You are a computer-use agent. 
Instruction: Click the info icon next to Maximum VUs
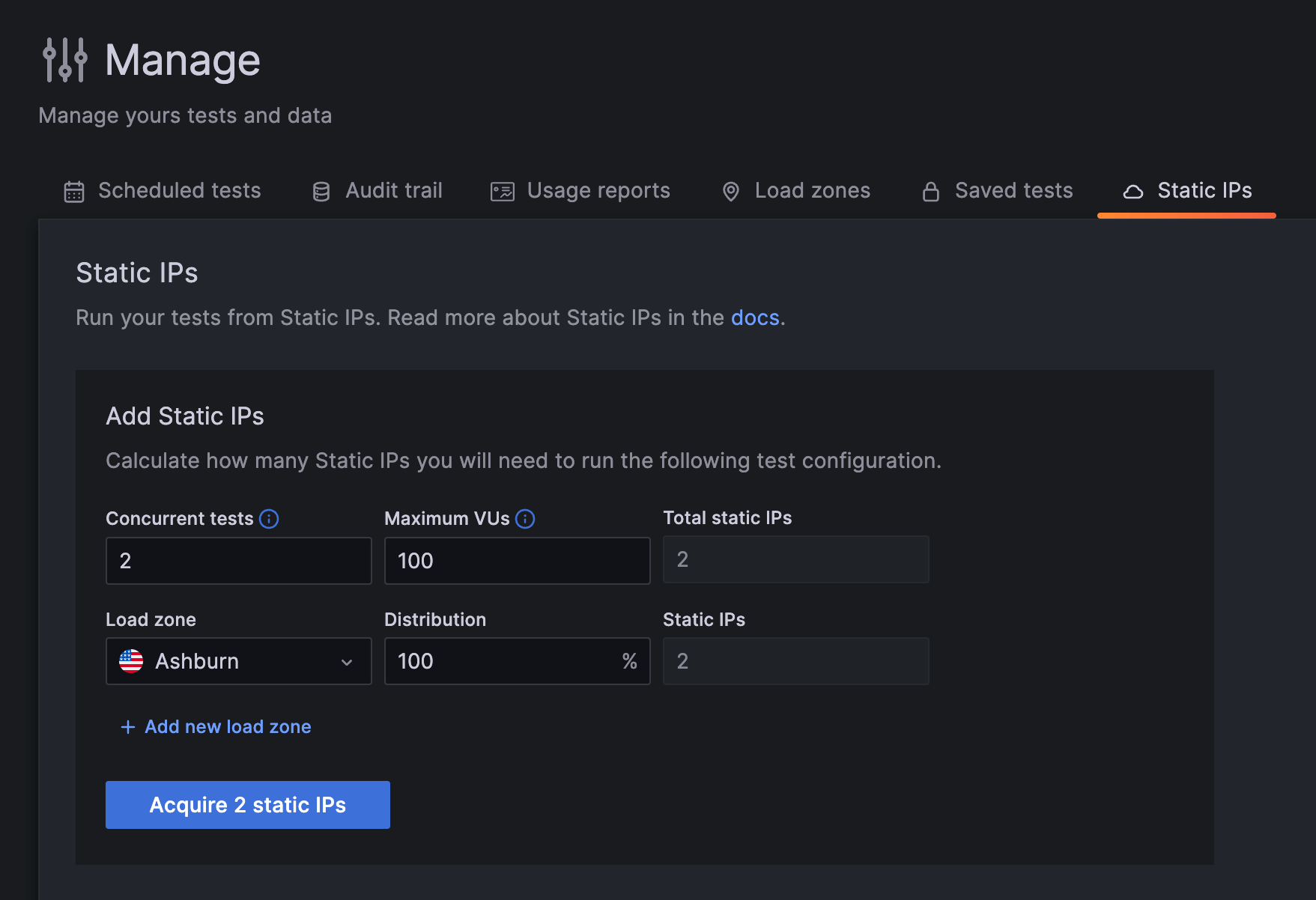click(526, 518)
